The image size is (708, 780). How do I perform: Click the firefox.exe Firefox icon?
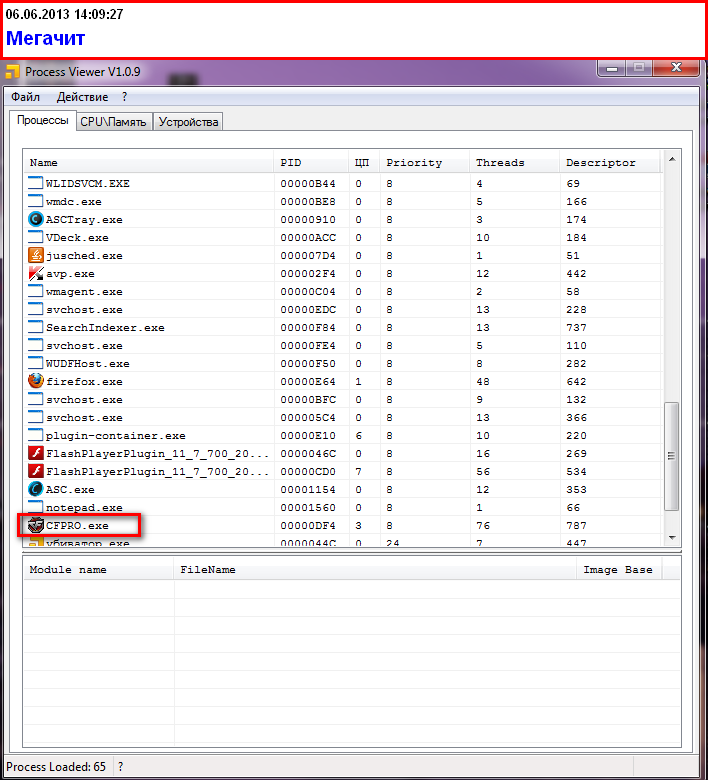coord(35,381)
